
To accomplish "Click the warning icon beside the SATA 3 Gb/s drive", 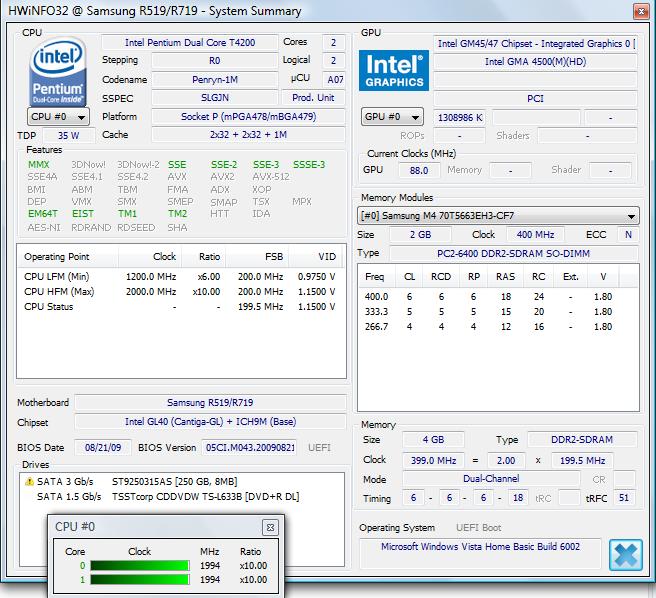I will [29, 482].
